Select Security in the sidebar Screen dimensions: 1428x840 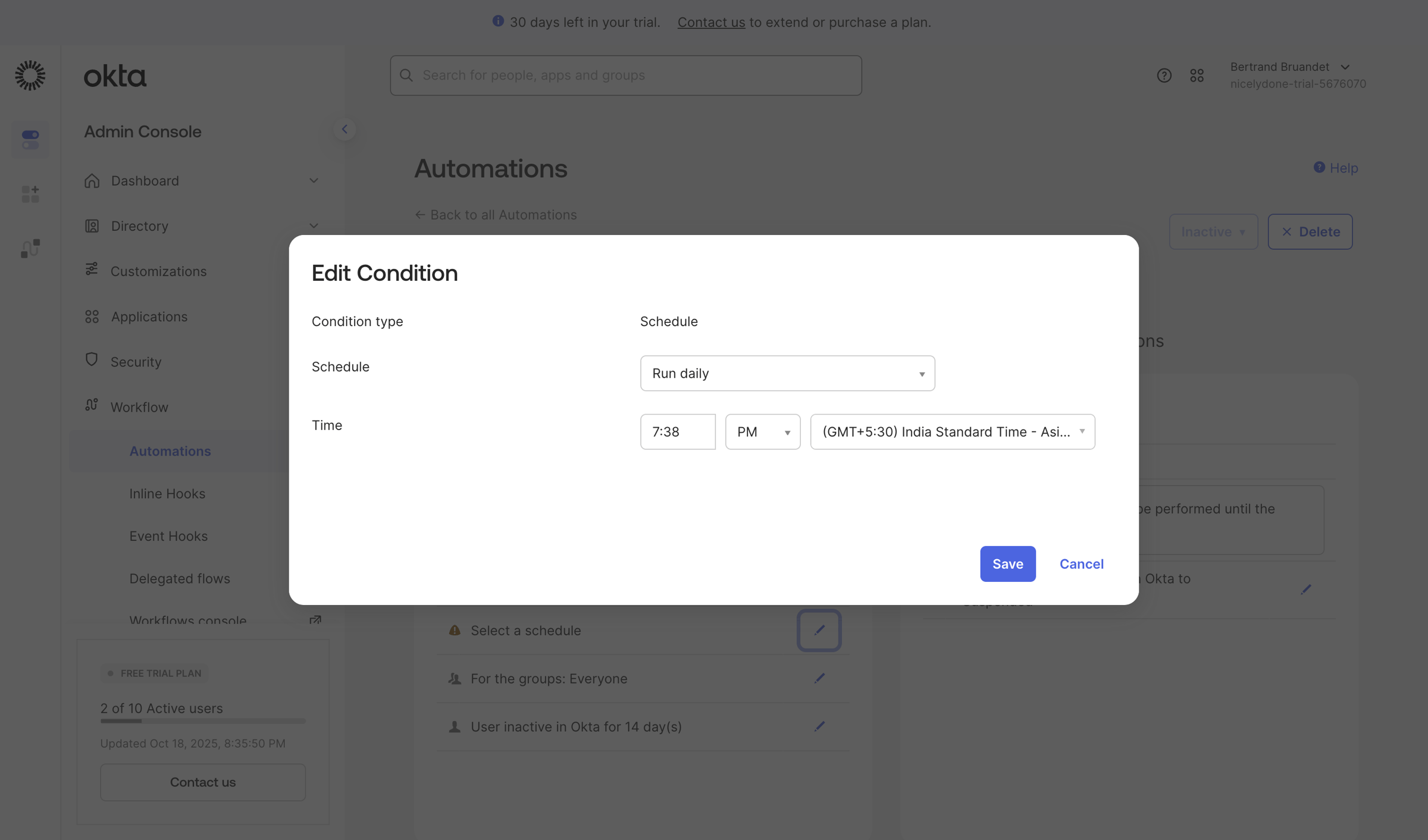point(136,362)
